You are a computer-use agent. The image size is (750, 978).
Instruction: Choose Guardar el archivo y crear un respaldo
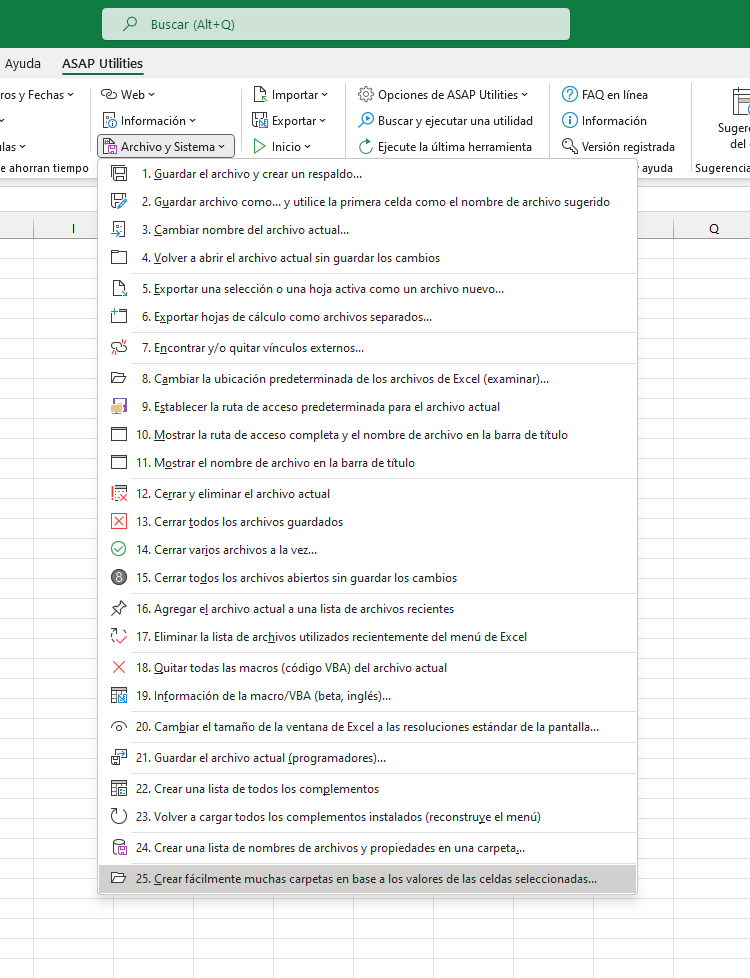368,174
